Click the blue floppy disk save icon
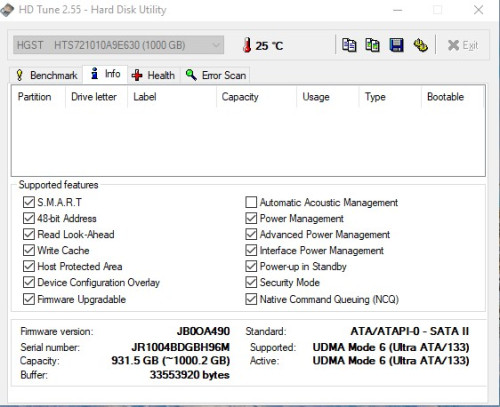 tap(396, 45)
